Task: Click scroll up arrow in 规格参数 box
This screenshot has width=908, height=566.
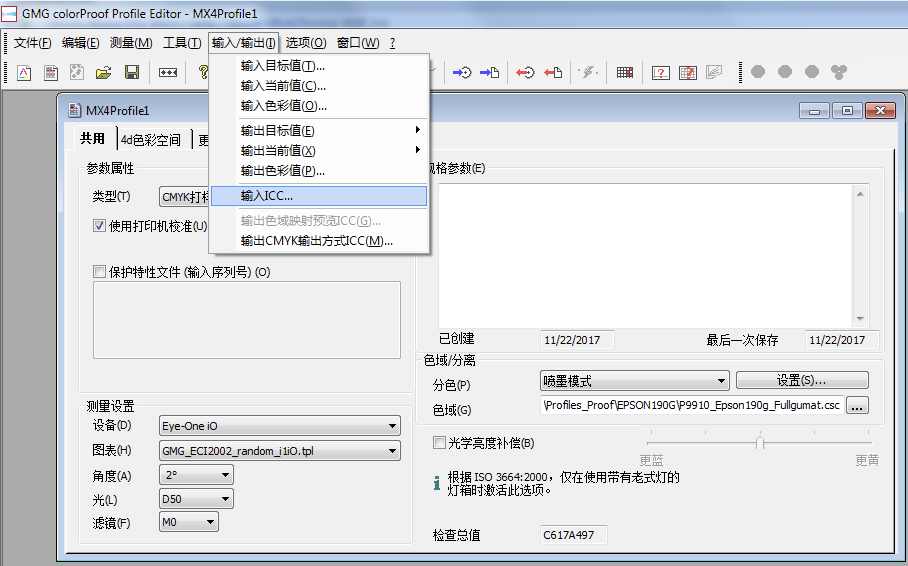Action: coord(860,193)
